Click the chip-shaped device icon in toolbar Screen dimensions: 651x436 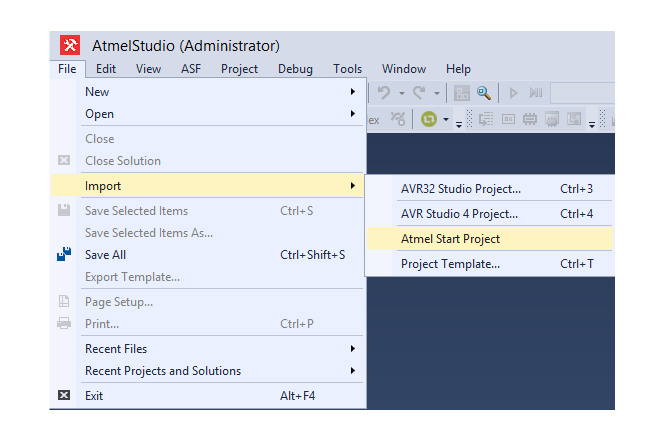click(x=530, y=120)
